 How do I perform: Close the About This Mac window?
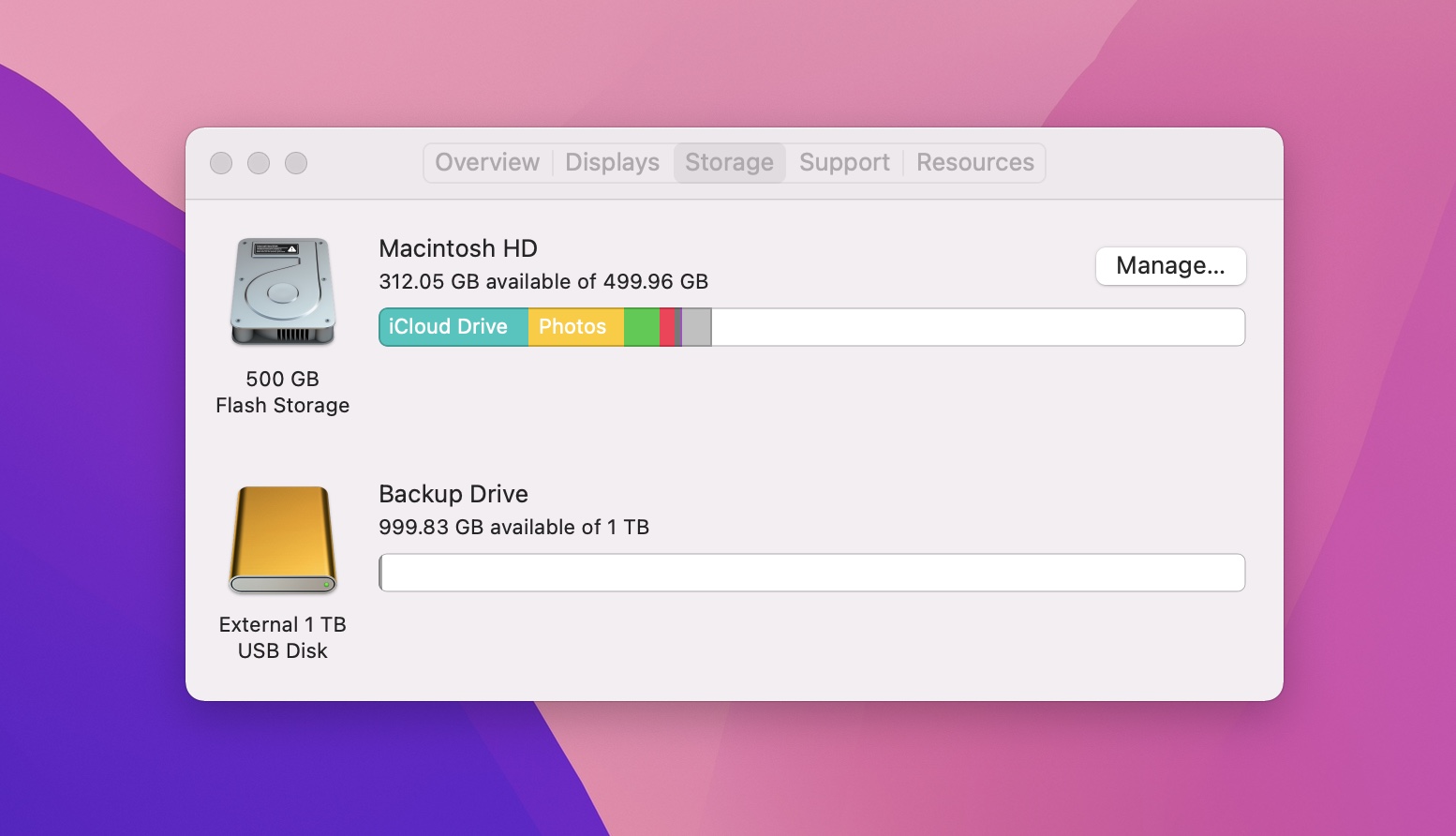pyautogui.click(x=221, y=163)
